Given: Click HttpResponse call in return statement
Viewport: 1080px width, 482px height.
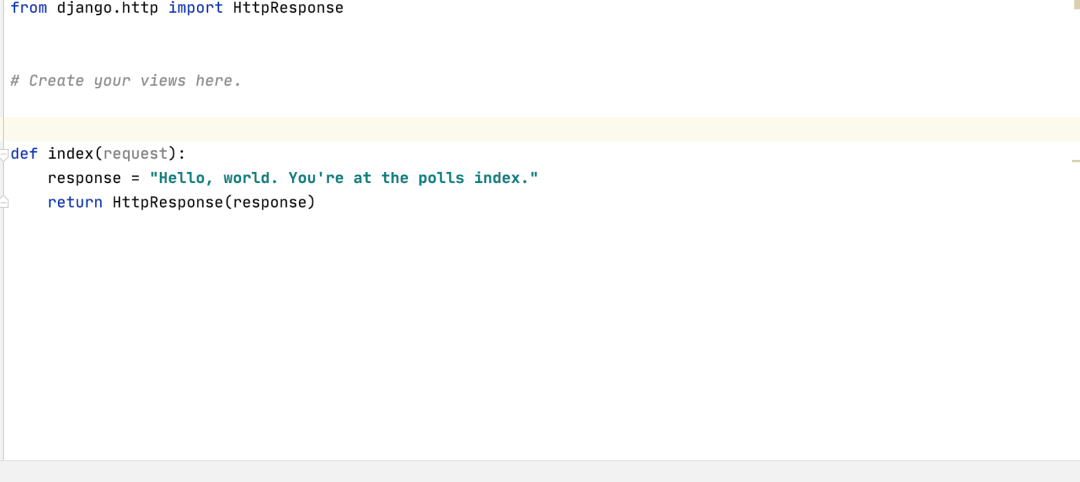Looking at the screenshot, I should [167, 202].
